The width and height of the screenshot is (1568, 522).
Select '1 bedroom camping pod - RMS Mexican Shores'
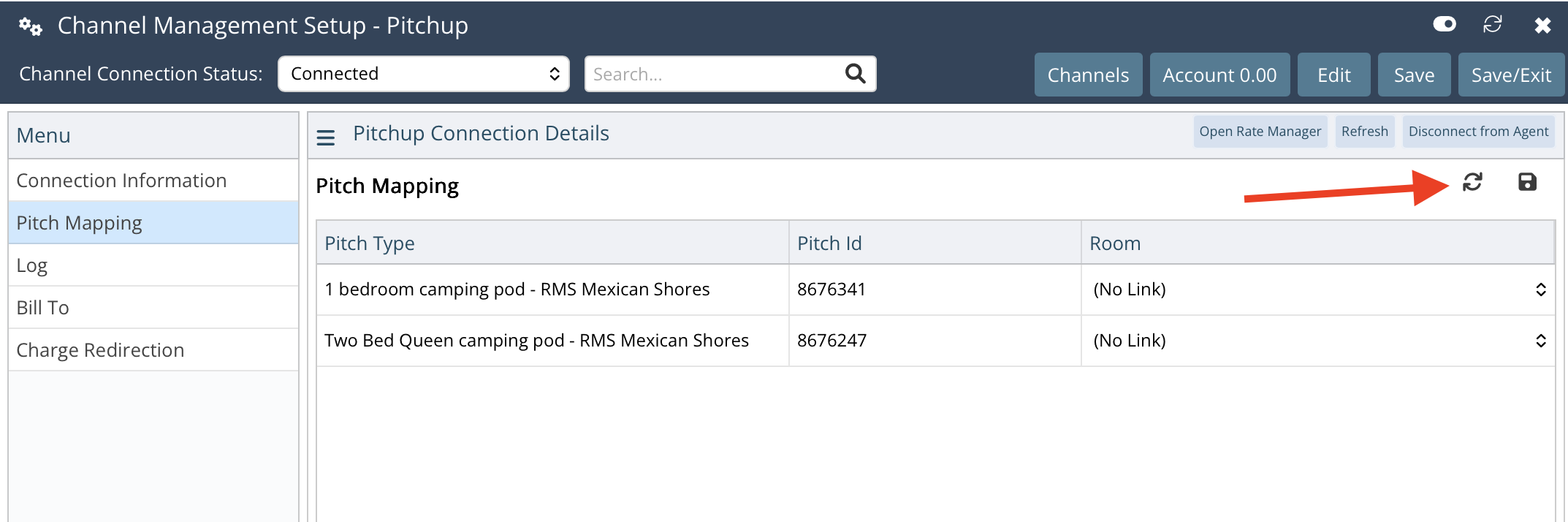pos(517,290)
